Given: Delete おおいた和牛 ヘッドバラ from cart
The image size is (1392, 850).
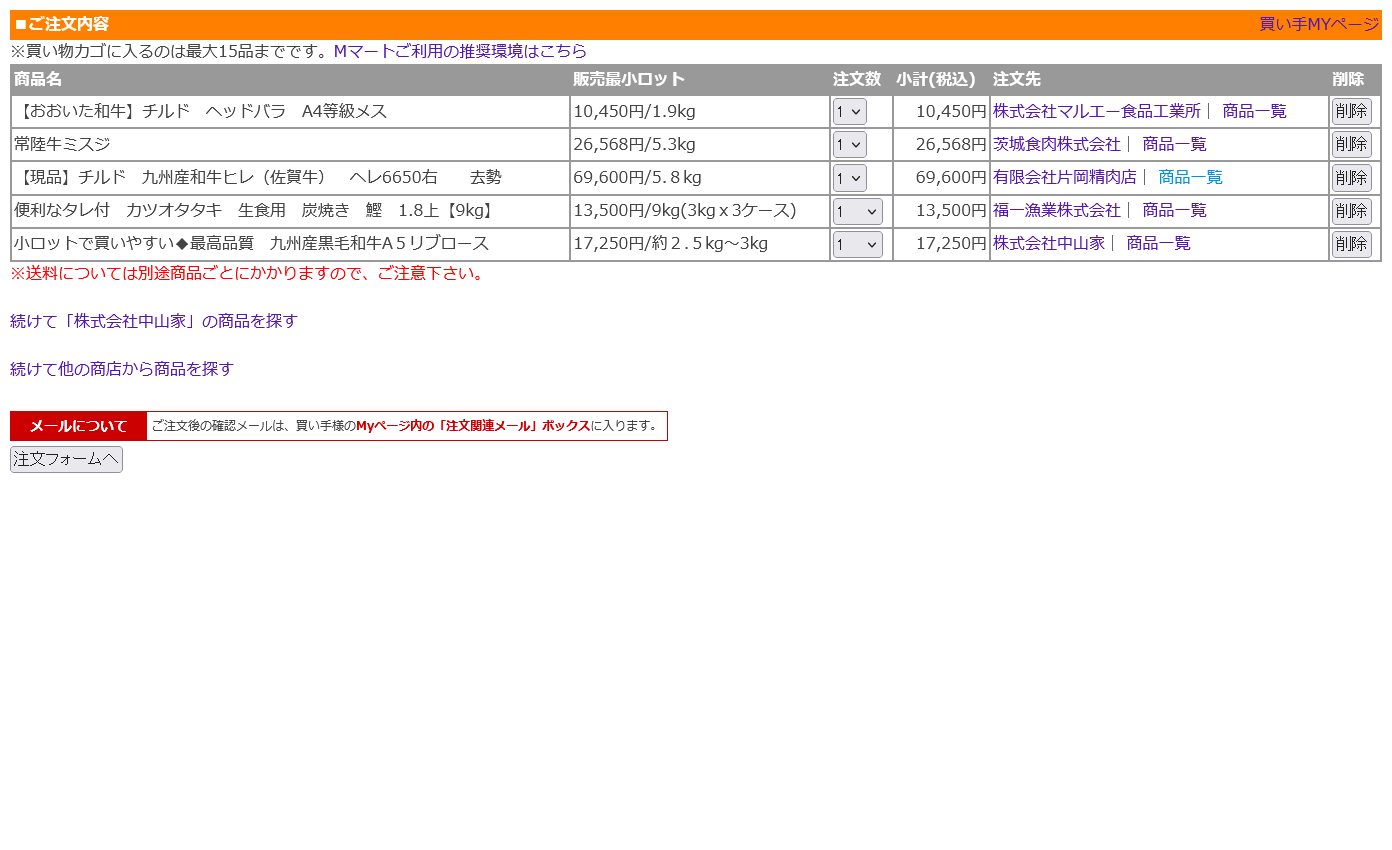Looking at the screenshot, I should (x=1350, y=112).
